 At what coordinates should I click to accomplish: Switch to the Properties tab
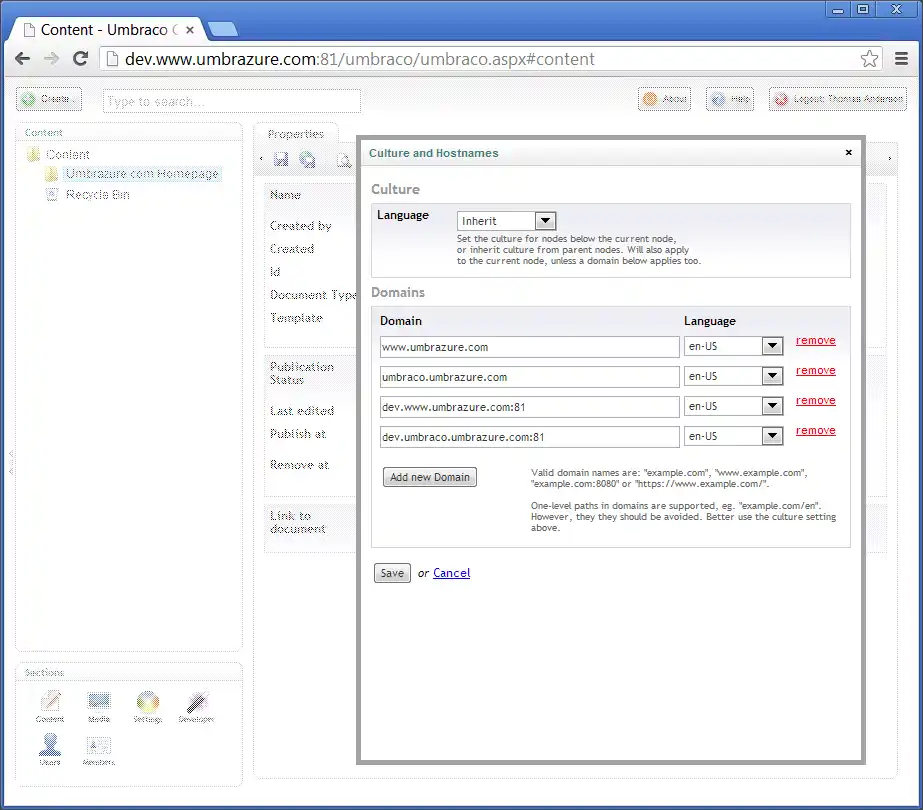tap(296, 134)
